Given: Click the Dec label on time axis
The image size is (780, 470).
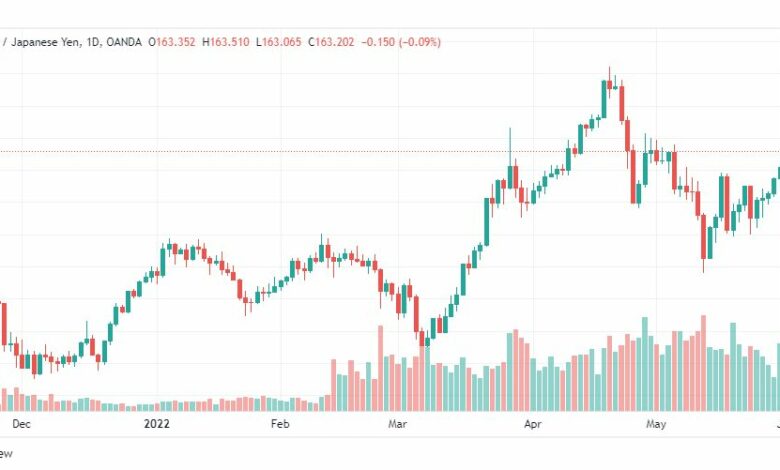Looking at the screenshot, I should [x=21, y=424].
